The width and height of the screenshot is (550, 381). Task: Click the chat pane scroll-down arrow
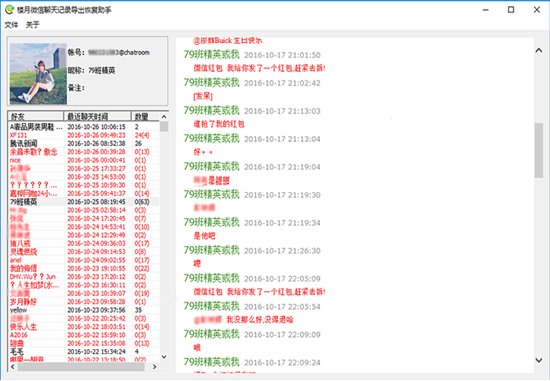click(x=538, y=360)
